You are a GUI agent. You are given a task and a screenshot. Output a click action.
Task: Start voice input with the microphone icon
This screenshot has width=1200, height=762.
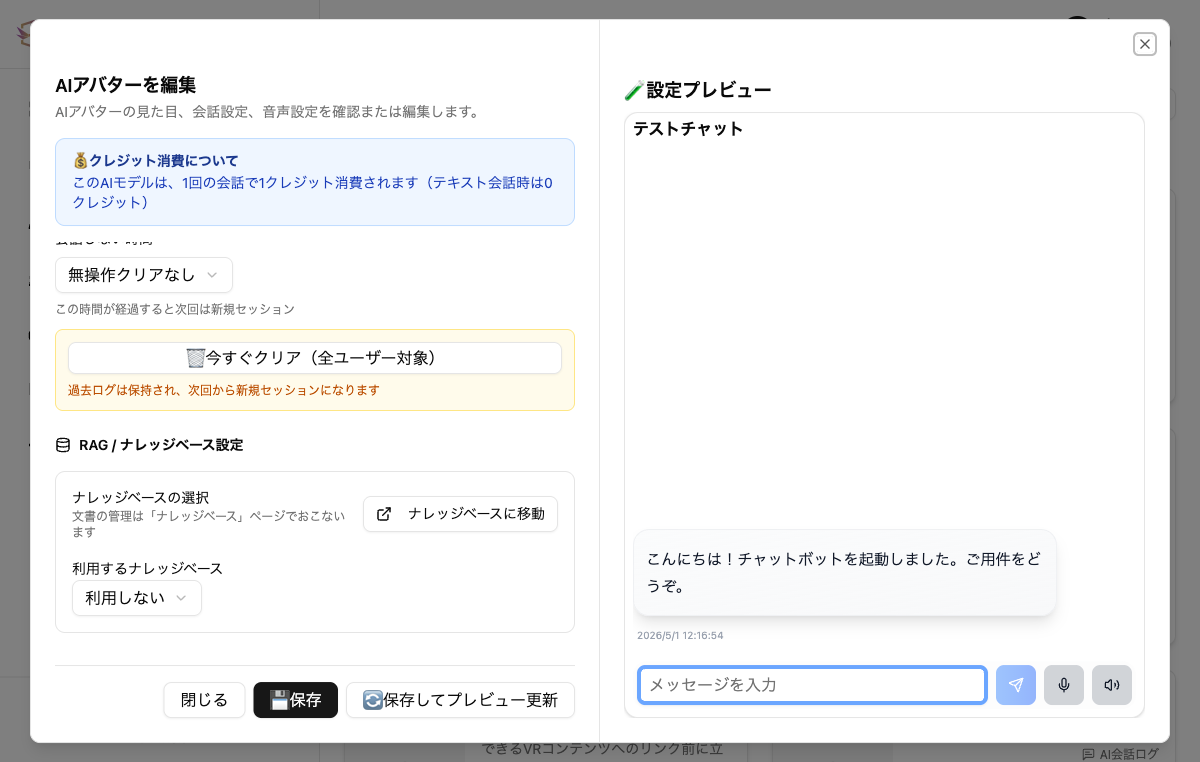(x=1064, y=685)
